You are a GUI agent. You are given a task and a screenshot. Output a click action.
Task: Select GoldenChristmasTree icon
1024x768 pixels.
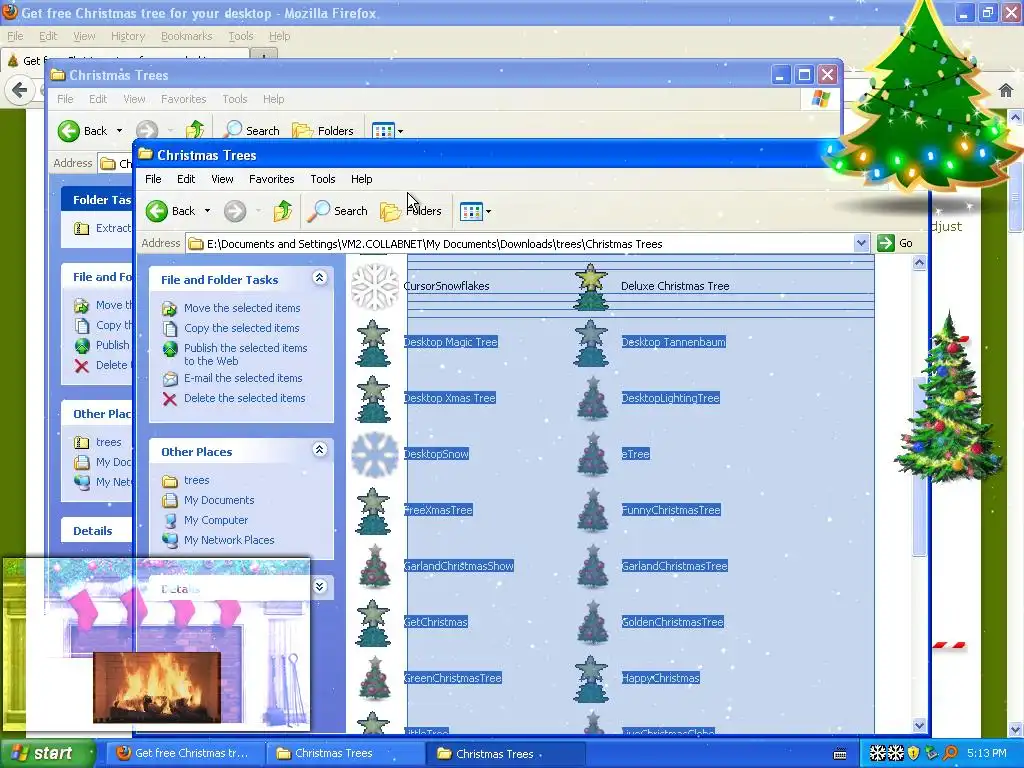tap(592, 622)
